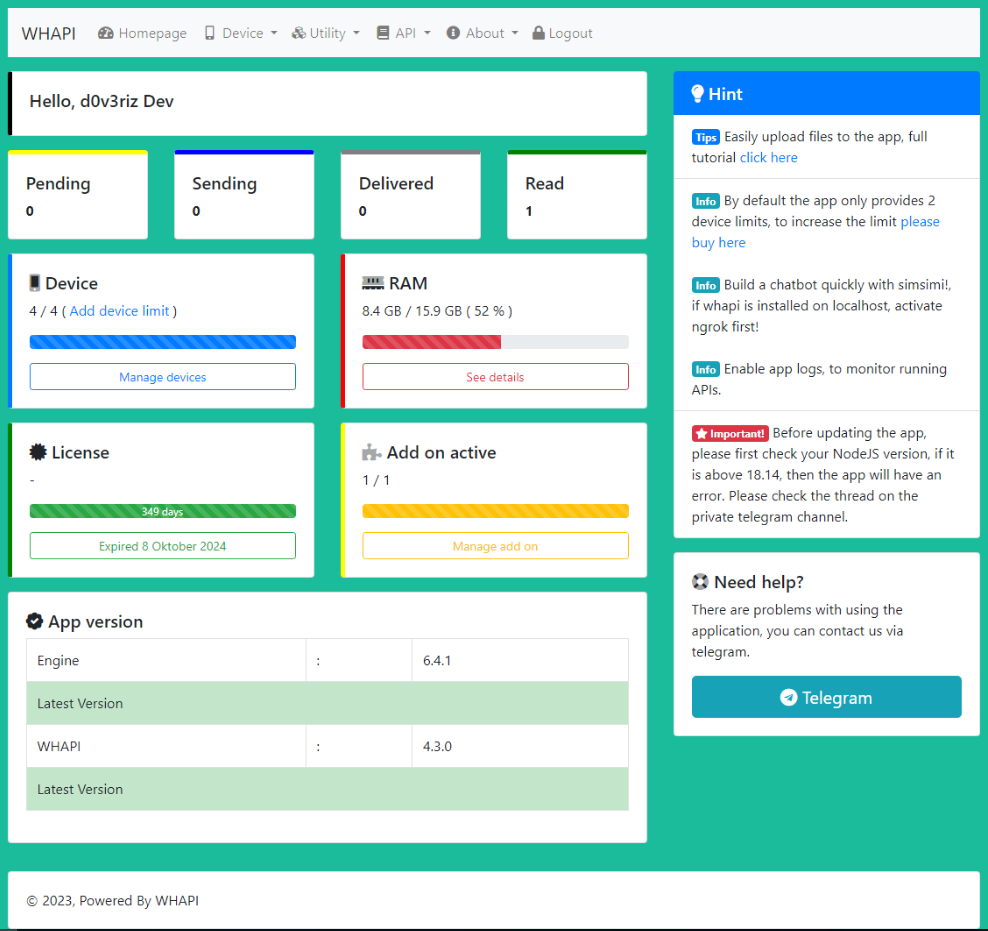Viewport: 988px width, 931px height.
Task: Click the Engine row label
Action: coord(58,660)
